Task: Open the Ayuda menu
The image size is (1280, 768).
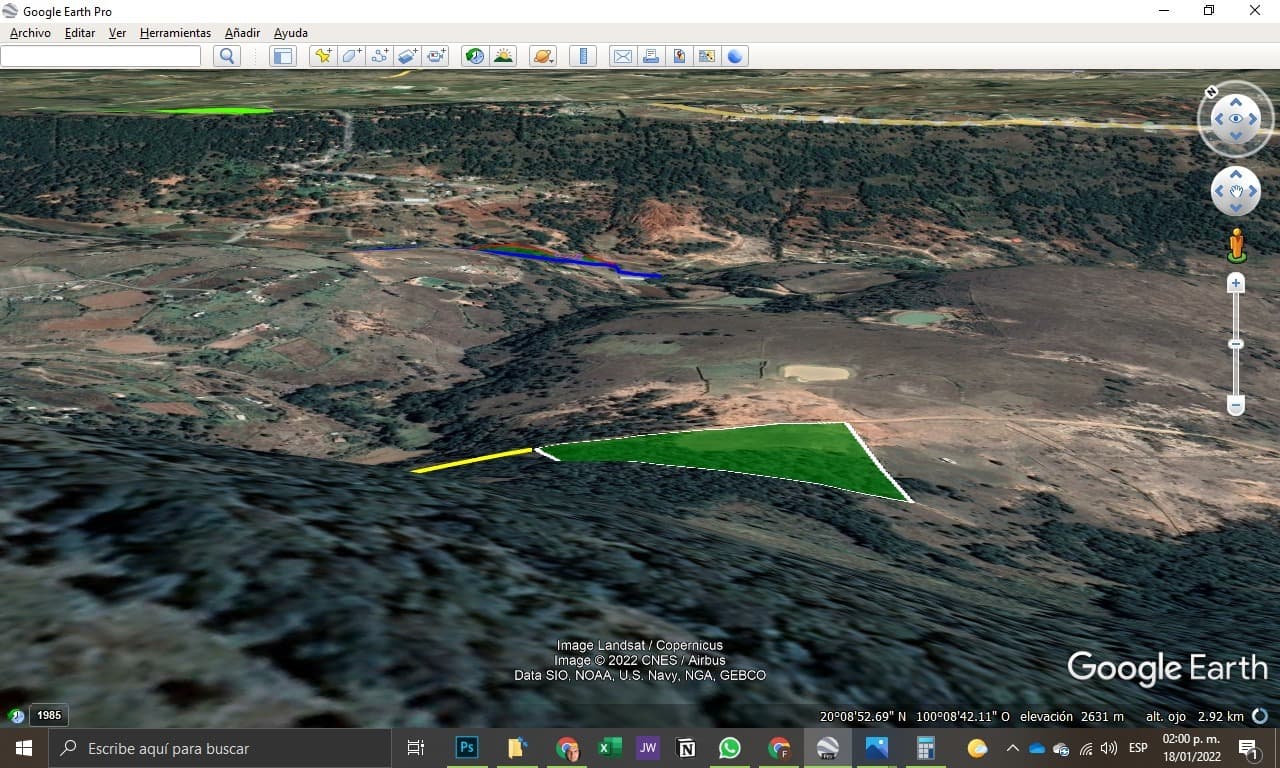Action: pyautogui.click(x=291, y=33)
